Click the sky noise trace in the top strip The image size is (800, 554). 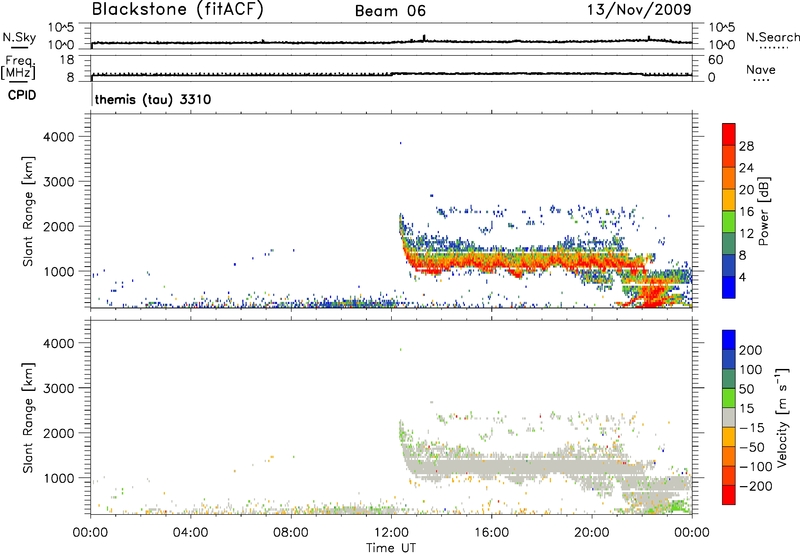click(391, 42)
